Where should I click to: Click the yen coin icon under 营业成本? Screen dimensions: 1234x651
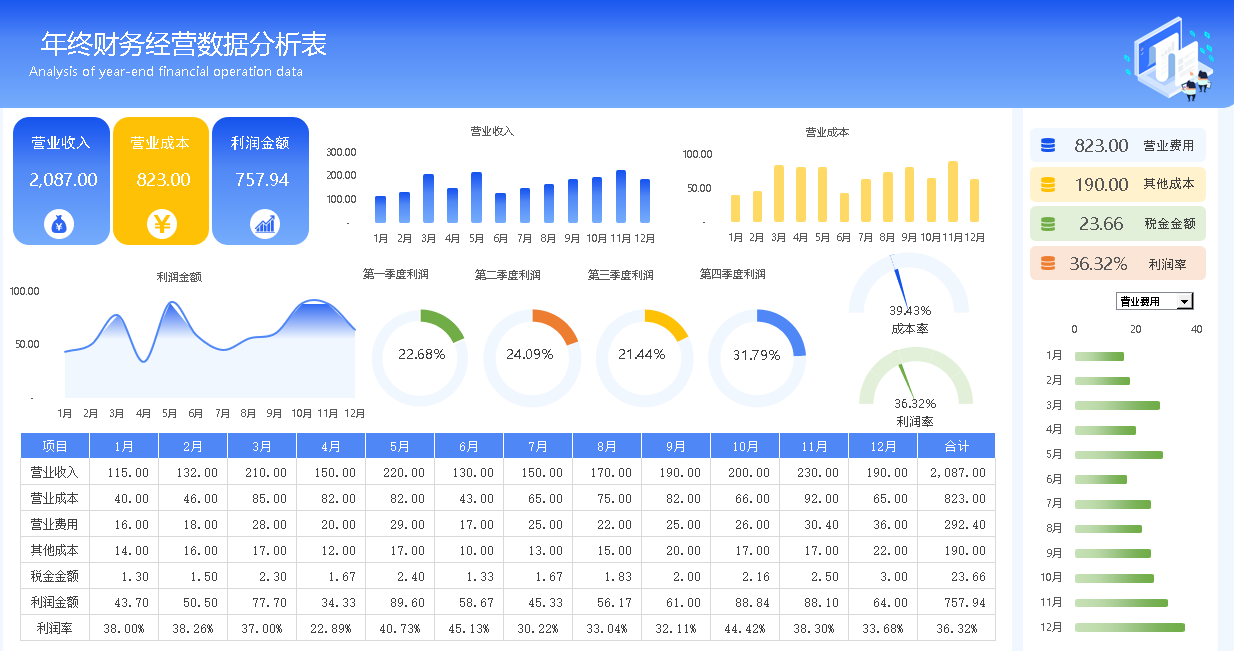(161, 224)
